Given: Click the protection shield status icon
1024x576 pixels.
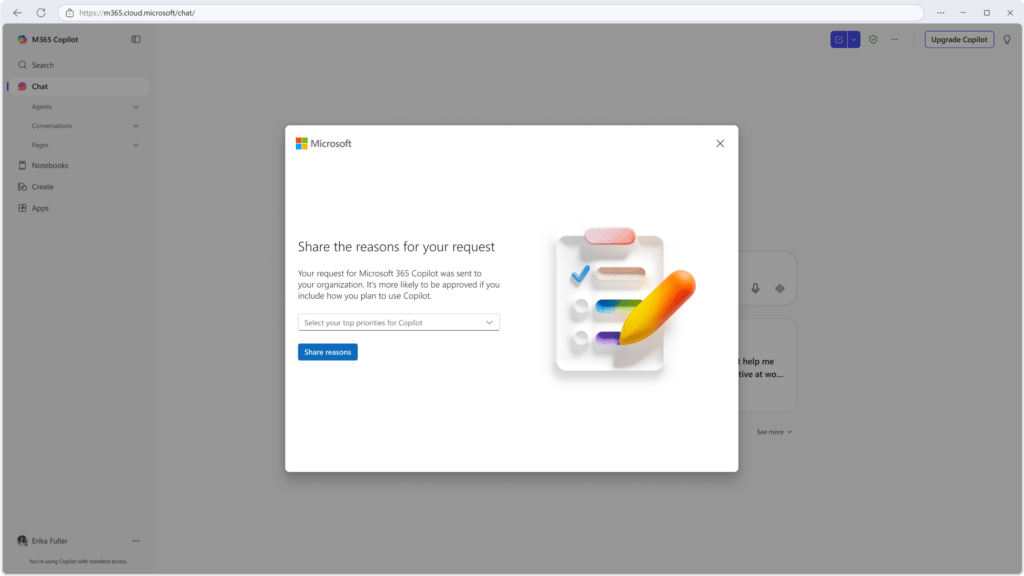Looking at the screenshot, I should pyautogui.click(x=873, y=39).
